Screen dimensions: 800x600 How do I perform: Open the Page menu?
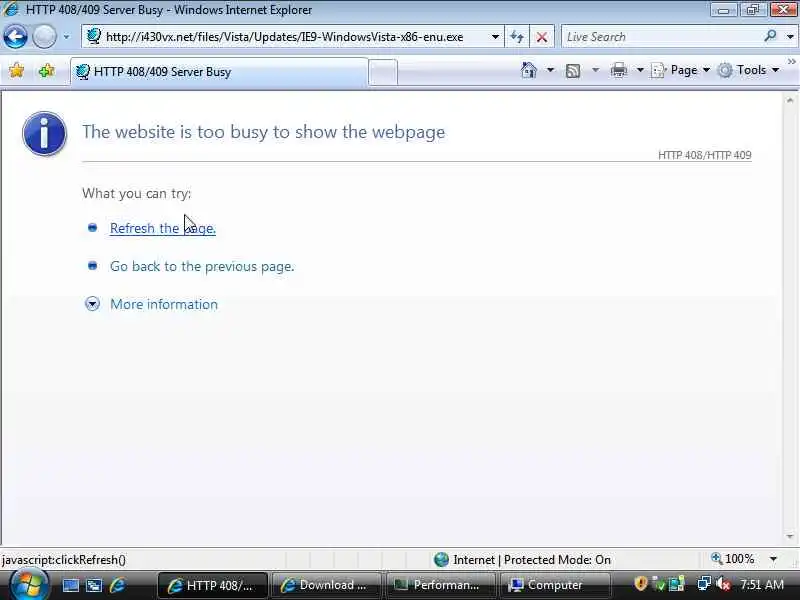680,70
